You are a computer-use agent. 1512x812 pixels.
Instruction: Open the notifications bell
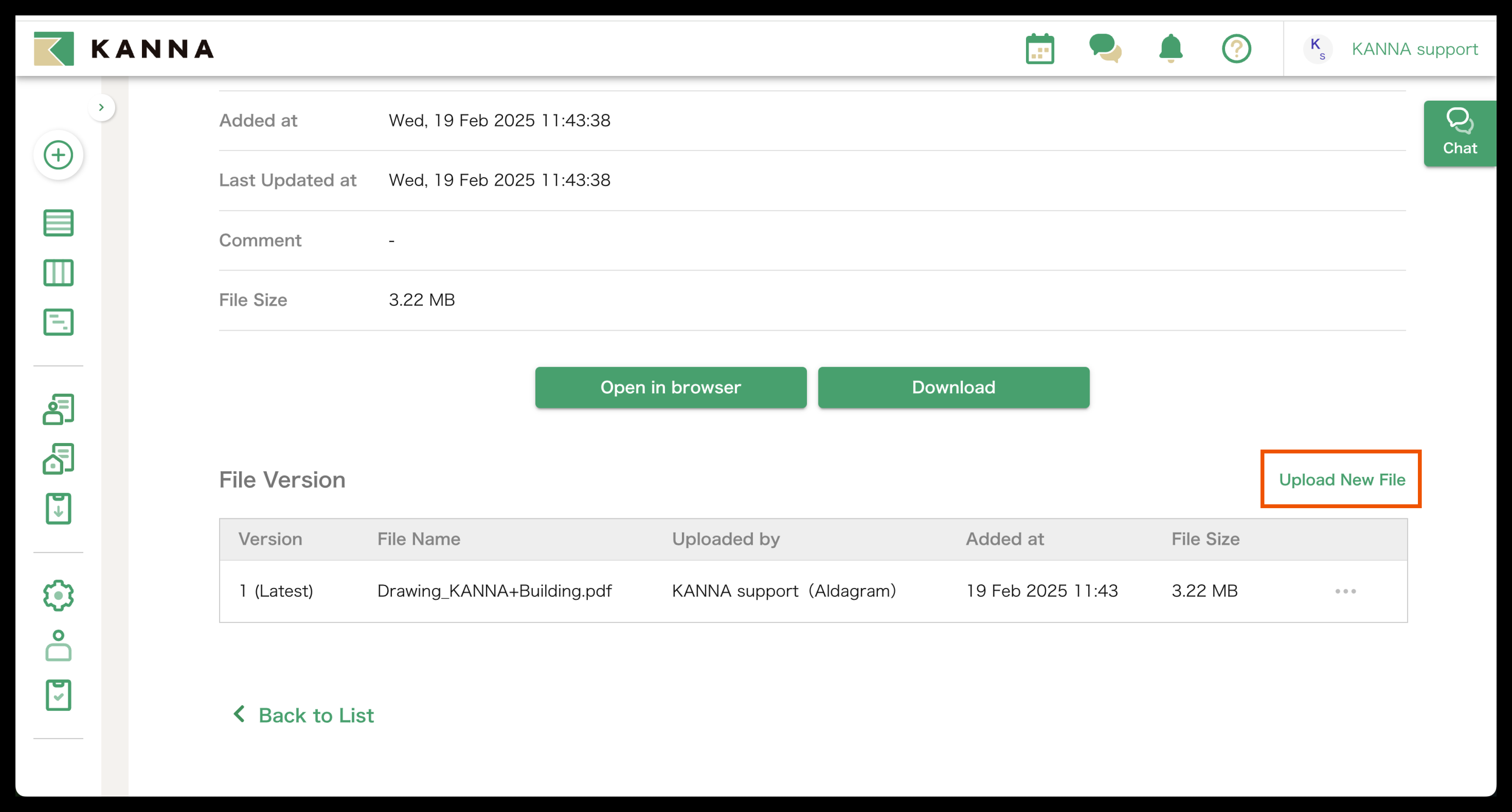1170,49
